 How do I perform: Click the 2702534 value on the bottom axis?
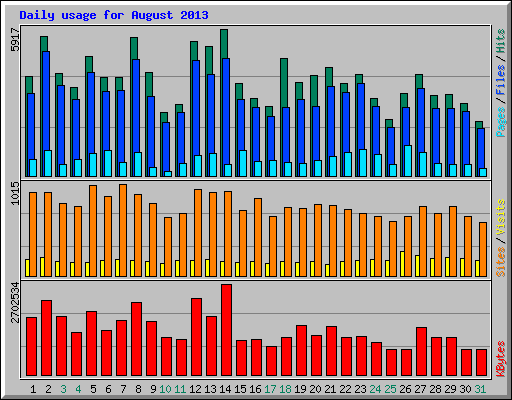(x=15, y=302)
